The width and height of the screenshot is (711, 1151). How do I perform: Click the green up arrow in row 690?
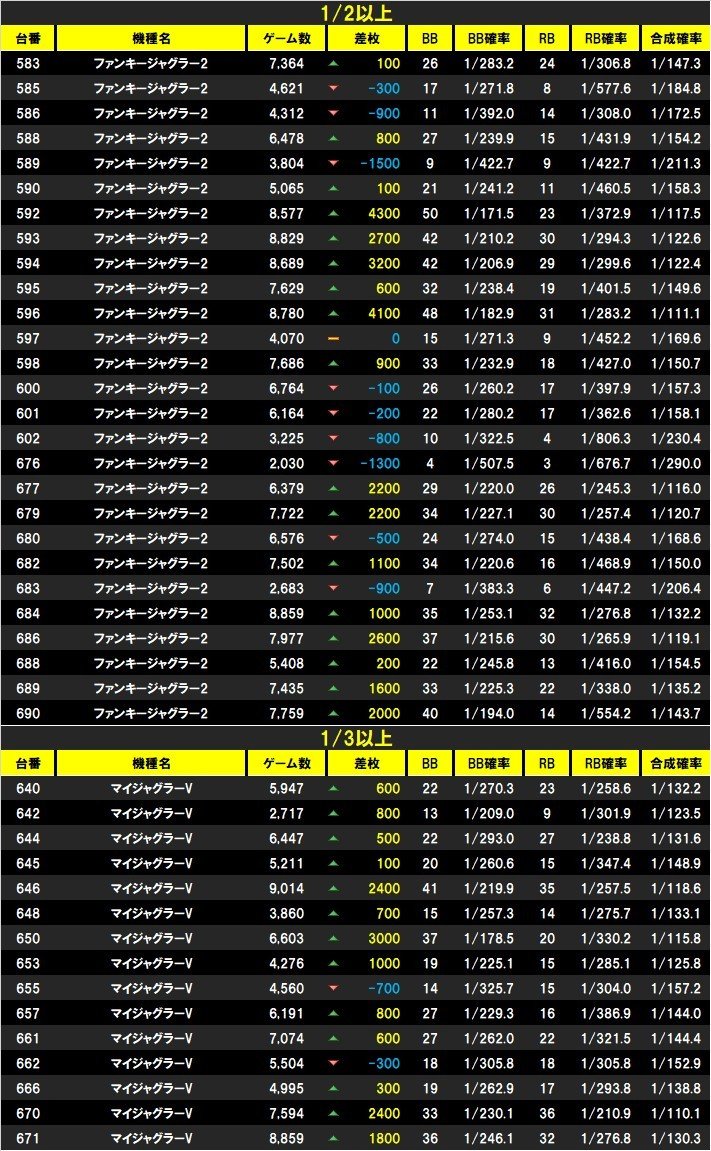334,713
